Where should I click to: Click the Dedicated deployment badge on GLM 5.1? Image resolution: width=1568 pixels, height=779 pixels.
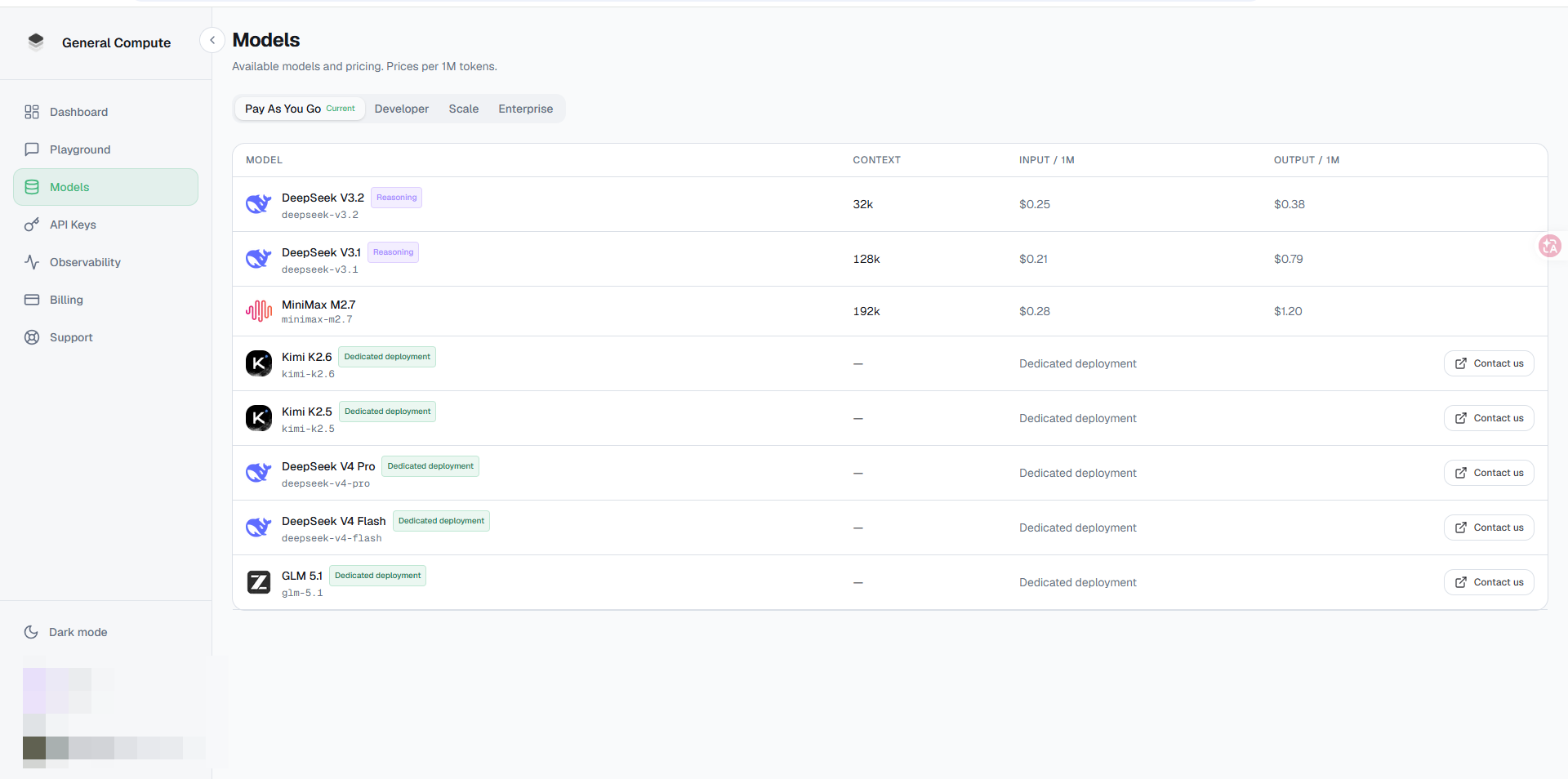(x=378, y=576)
